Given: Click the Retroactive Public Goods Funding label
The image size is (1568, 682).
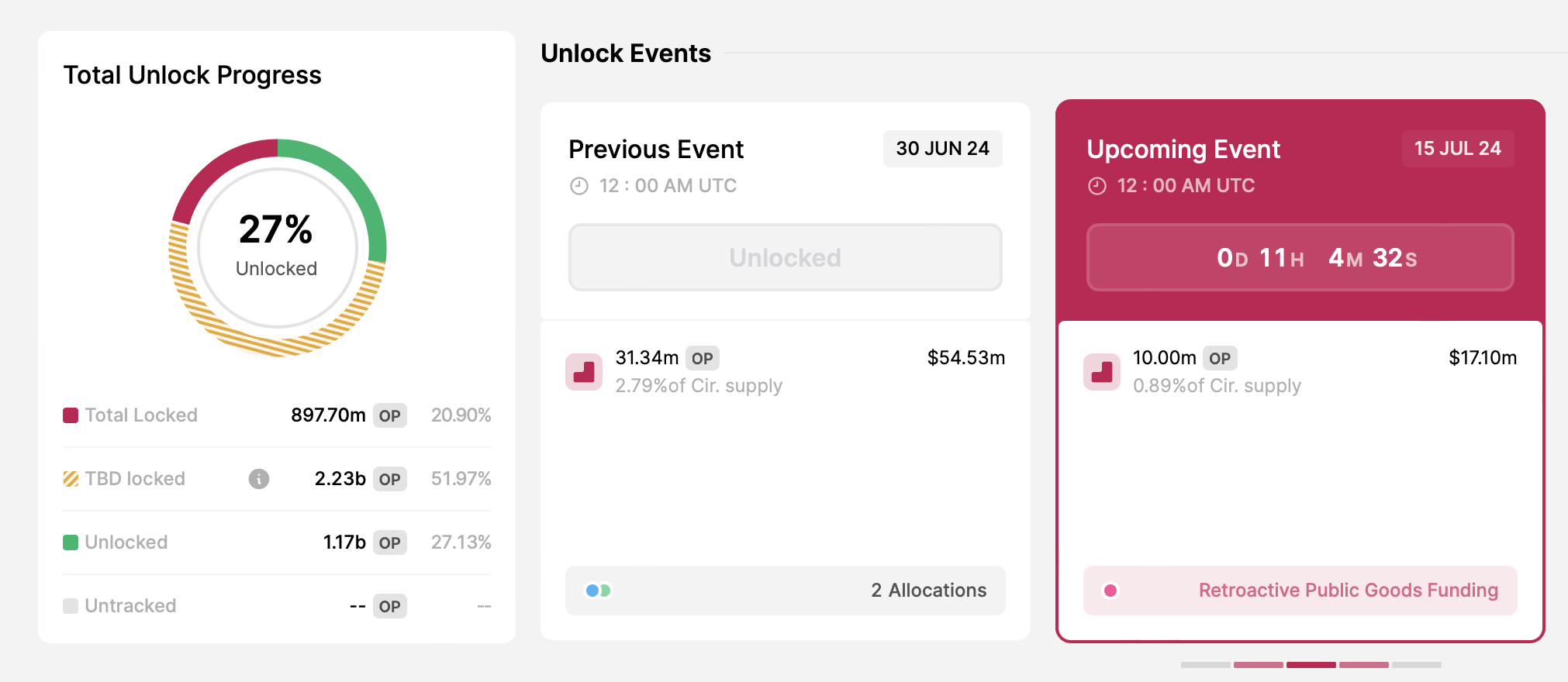Looking at the screenshot, I should [x=1347, y=590].
